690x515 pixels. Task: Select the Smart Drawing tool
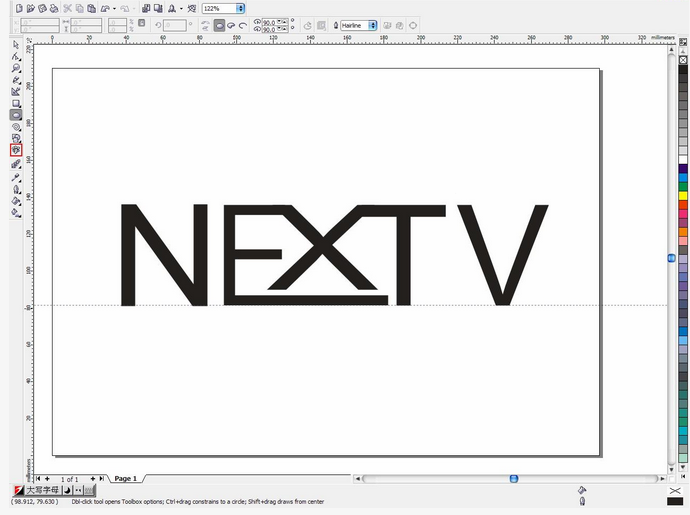point(16,92)
